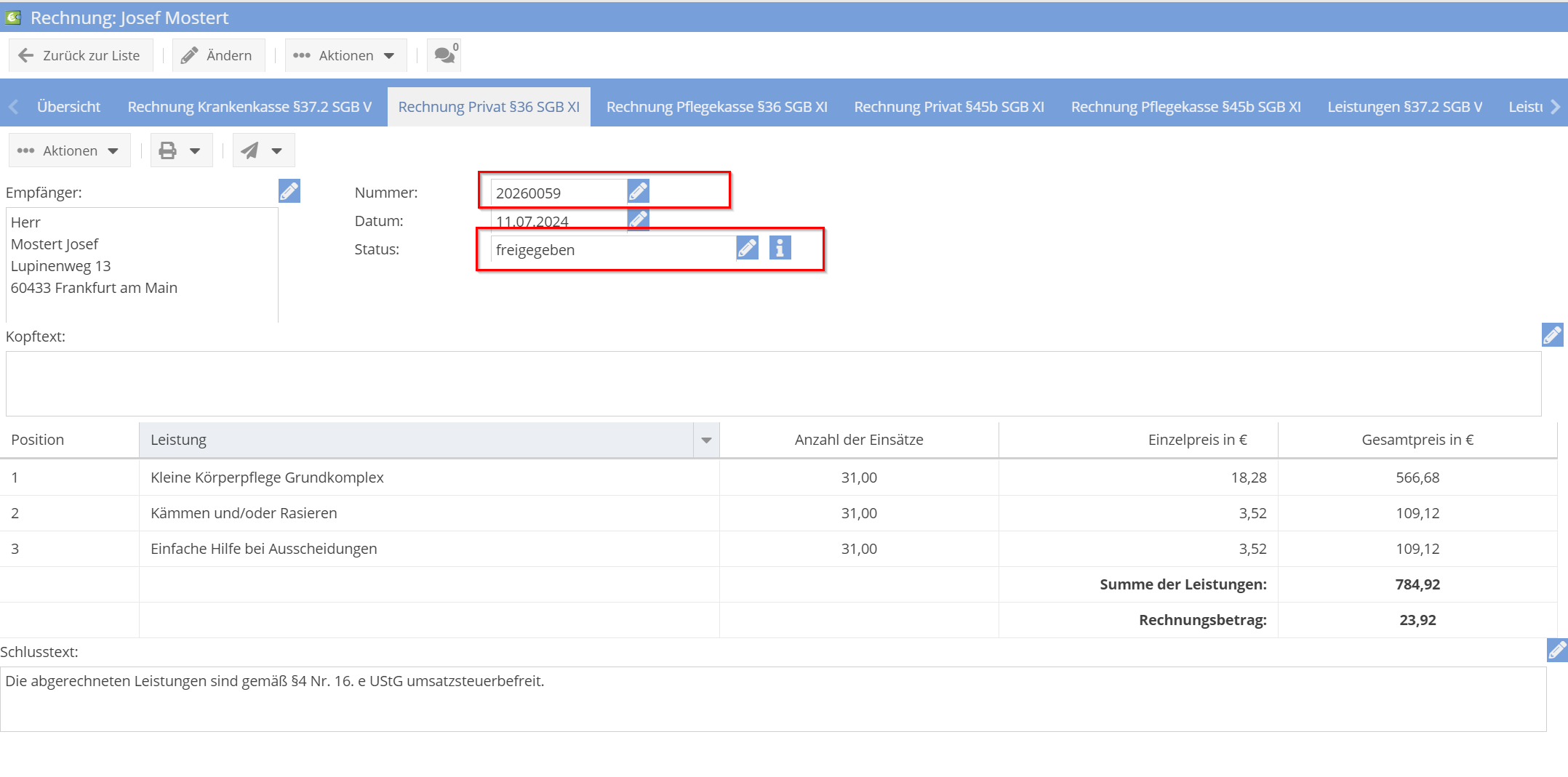This screenshot has height=777, width=1568.
Task: Click into the Kopftext text area
Action: point(772,384)
